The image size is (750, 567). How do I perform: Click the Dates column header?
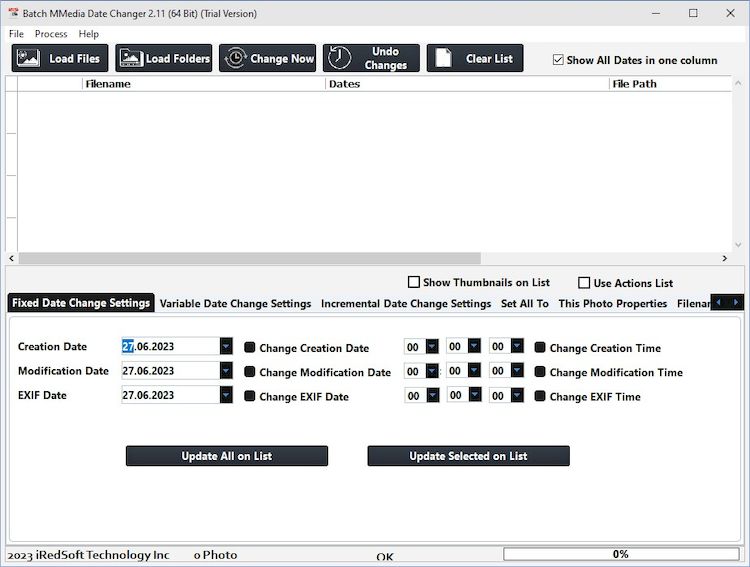pyautogui.click(x=467, y=84)
